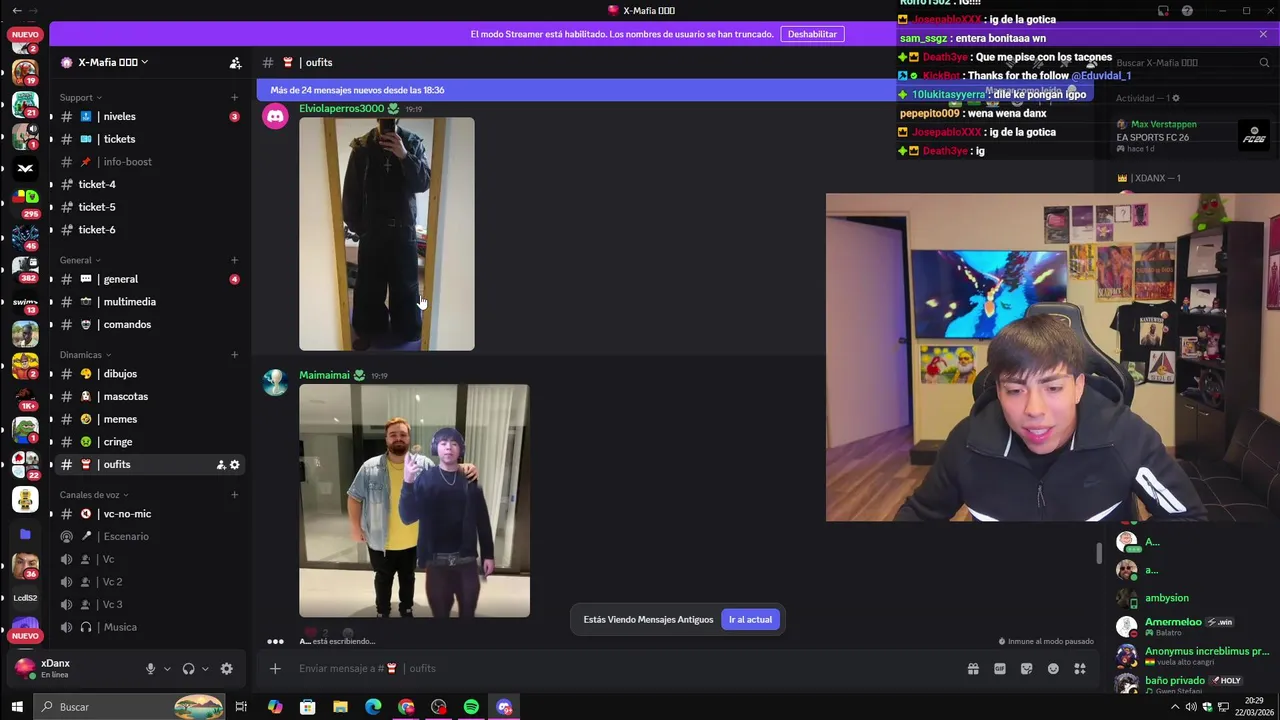Open the comandos channel

148,325
